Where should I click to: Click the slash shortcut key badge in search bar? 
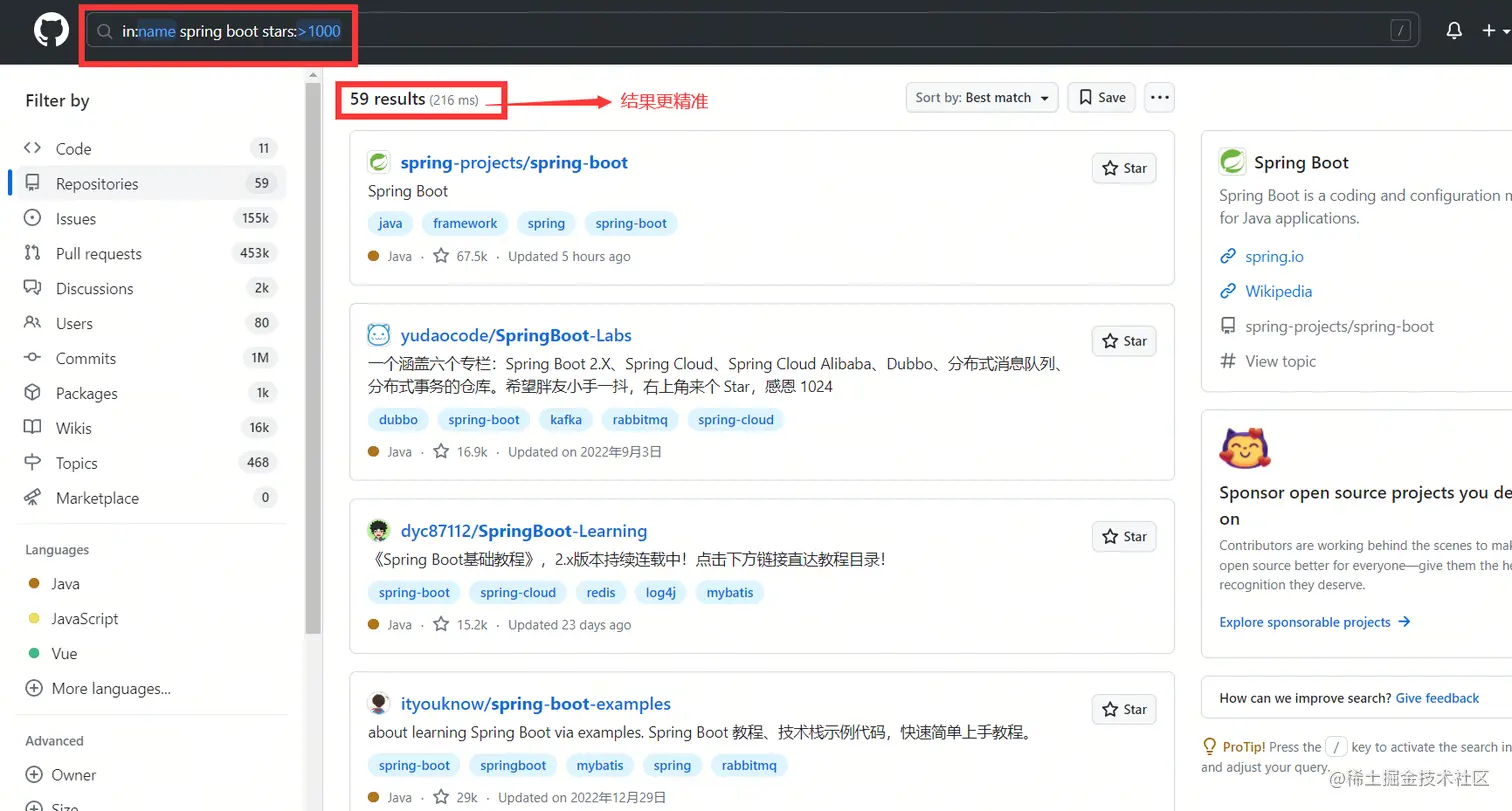coord(1401,31)
